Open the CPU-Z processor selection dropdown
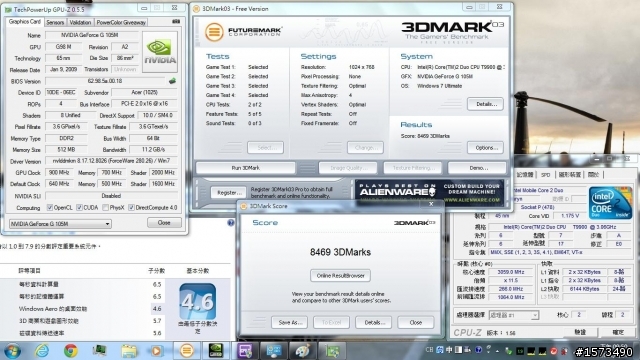Screen dimensions: 640x360 point(513,315)
